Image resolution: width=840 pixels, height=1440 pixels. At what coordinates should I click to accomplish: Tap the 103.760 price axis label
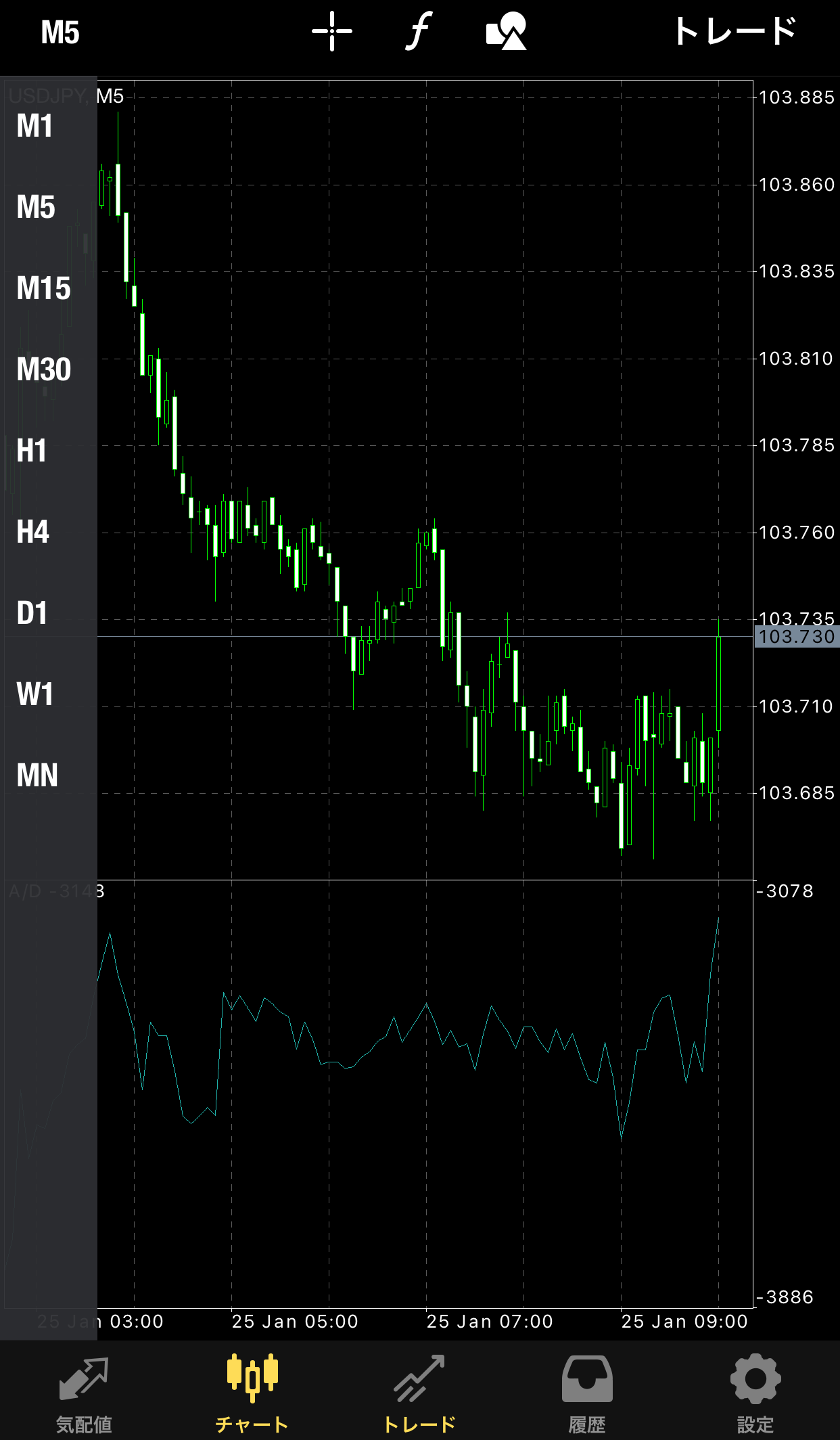pos(797,533)
